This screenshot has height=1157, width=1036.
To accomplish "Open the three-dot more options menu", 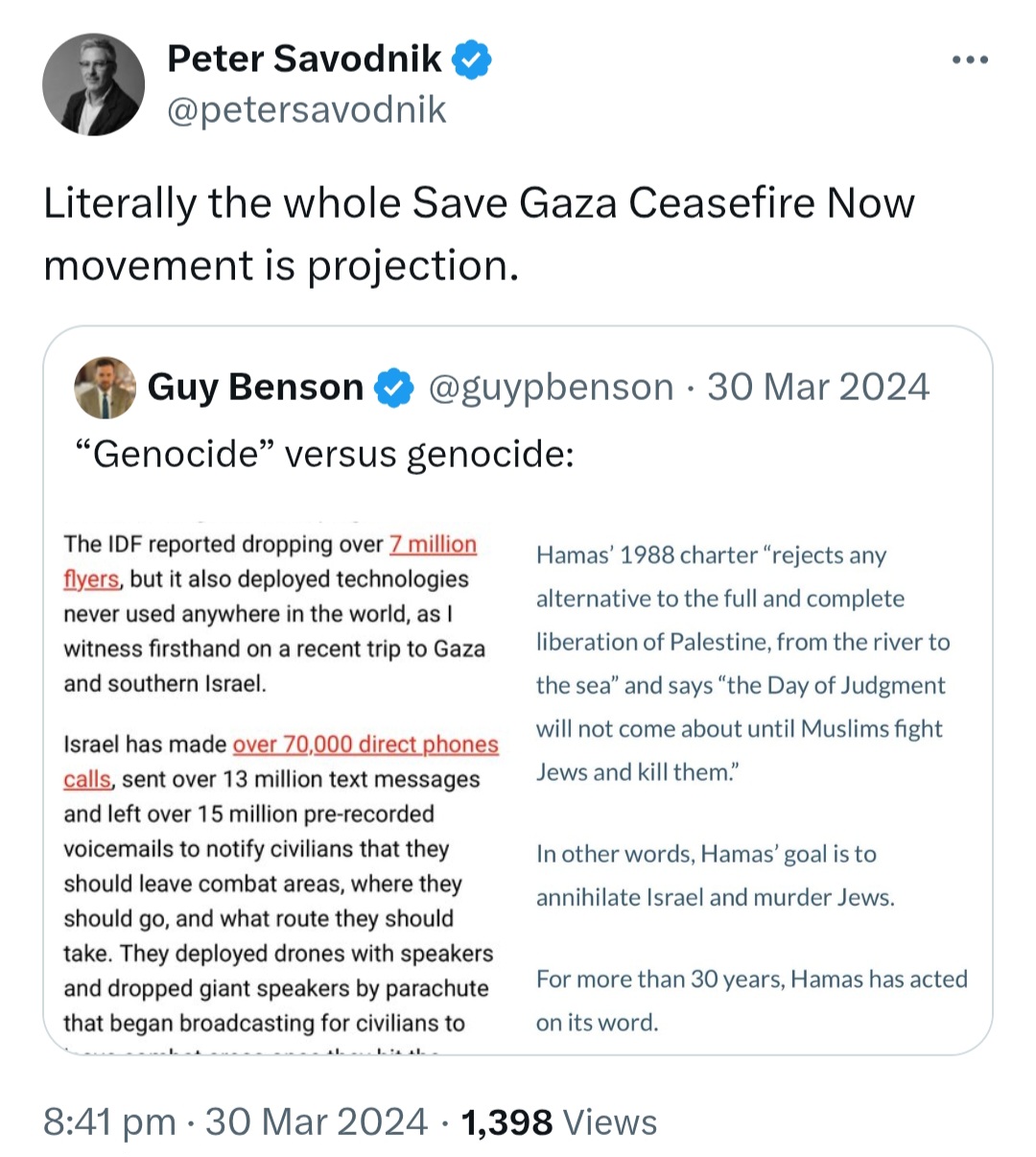I will (x=970, y=60).
